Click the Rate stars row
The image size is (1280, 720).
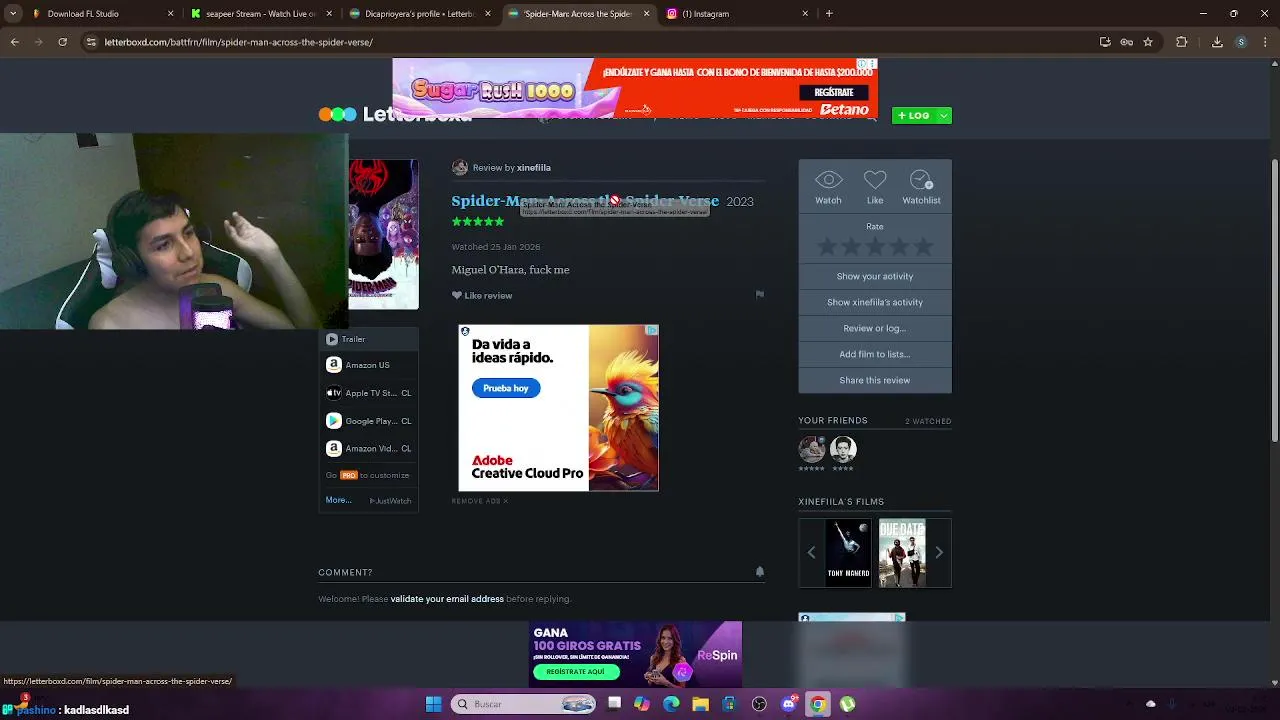pyautogui.click(x=875, y=246)
